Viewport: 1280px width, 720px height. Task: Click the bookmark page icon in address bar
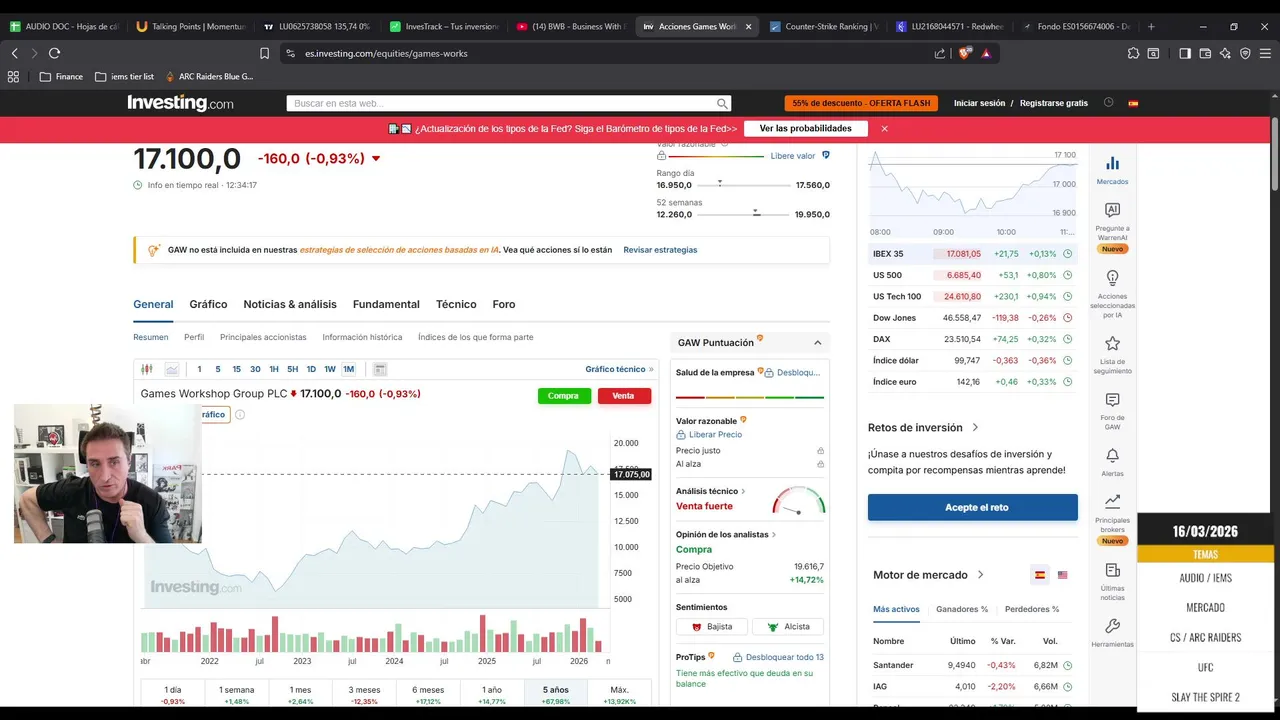click(264, 53)
